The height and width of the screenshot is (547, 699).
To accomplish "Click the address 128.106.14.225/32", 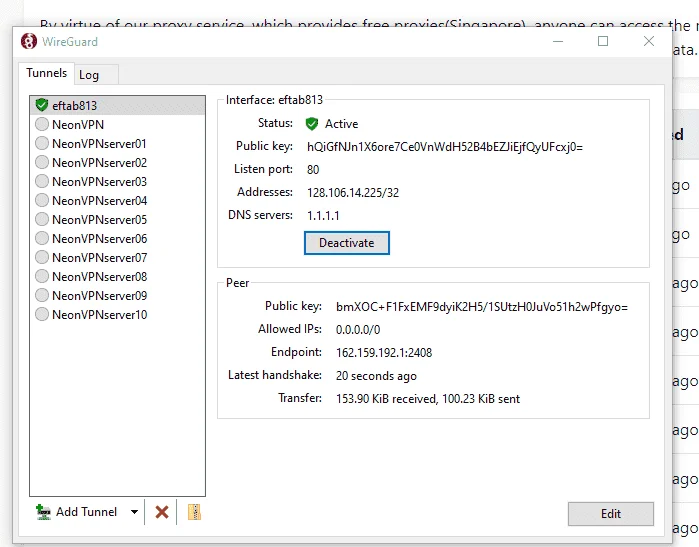I will 353,193.
